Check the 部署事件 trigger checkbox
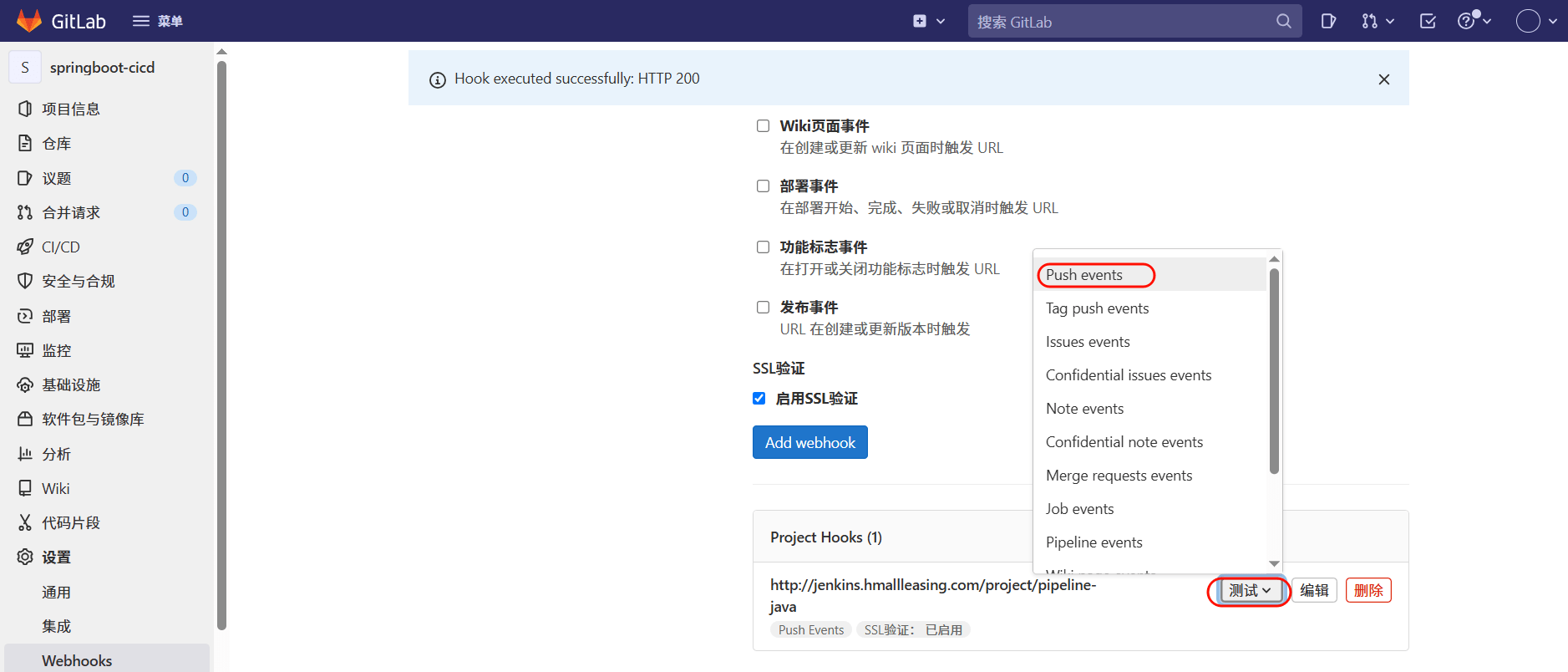The image size is (1568, 672). pos(763,186)
